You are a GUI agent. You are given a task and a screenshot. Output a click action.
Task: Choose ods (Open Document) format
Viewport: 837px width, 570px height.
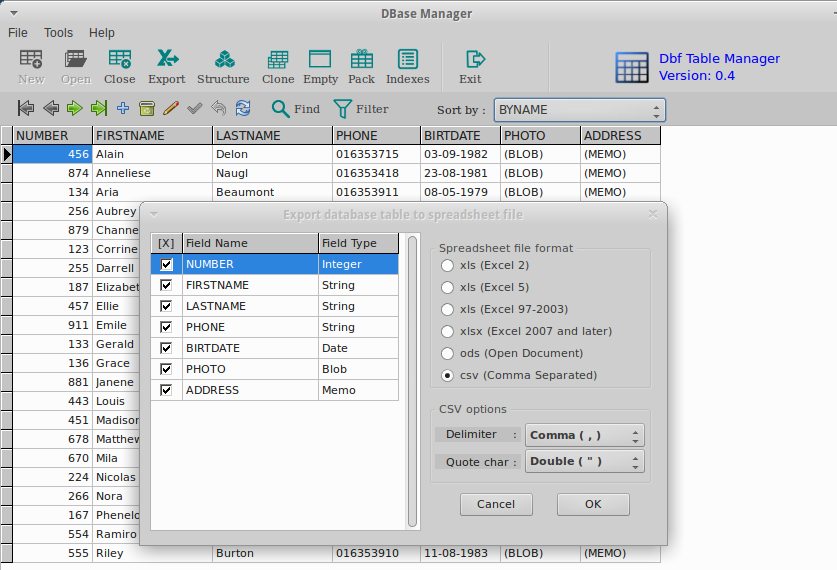[x=448, y=353]
